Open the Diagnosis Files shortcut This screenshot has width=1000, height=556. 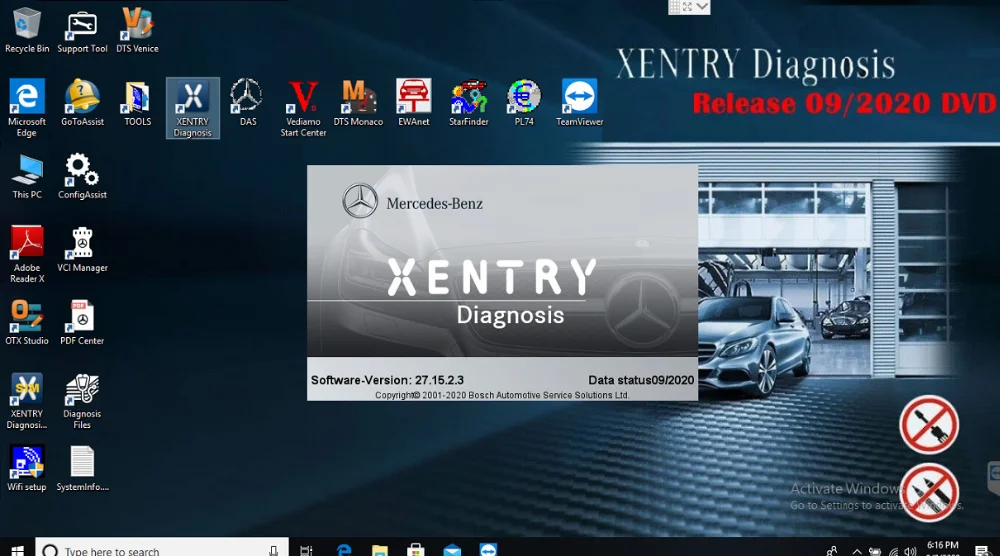pyautogui.click(x=82, y=401)
